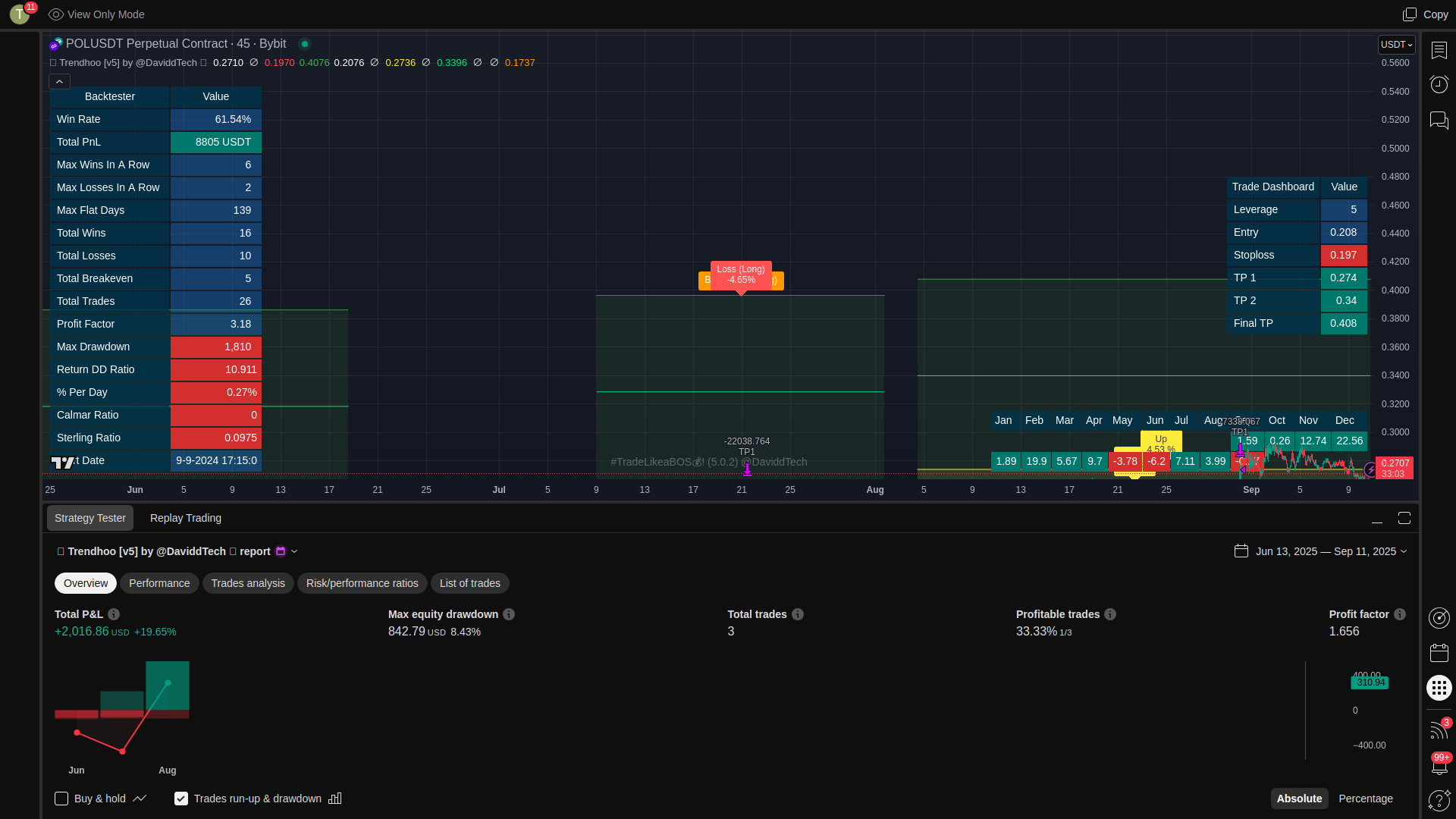Click the Total P&L info icon

[x=114, y=614]
